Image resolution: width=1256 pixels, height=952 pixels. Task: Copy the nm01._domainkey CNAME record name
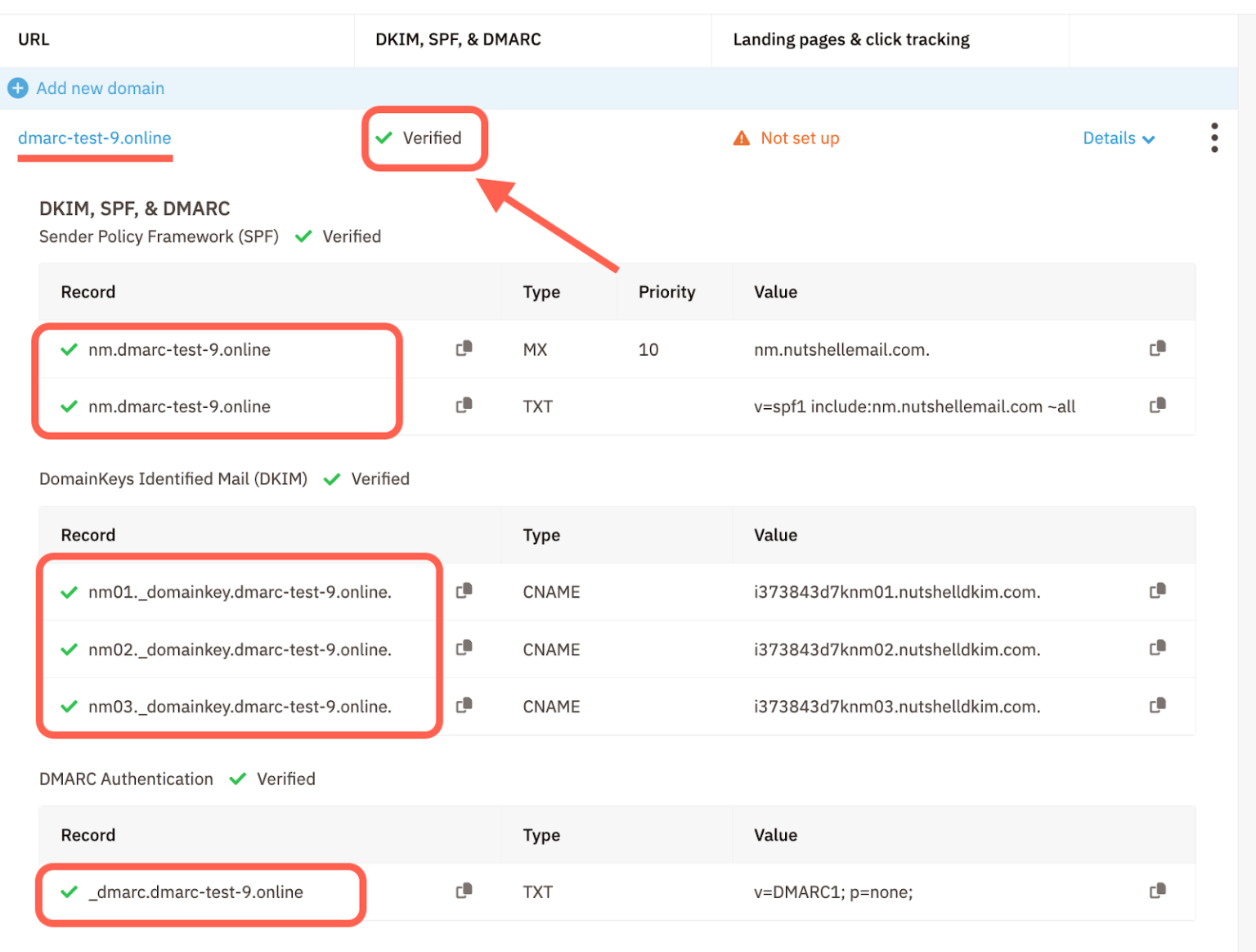pyautogui.click(x=464, y=591)
